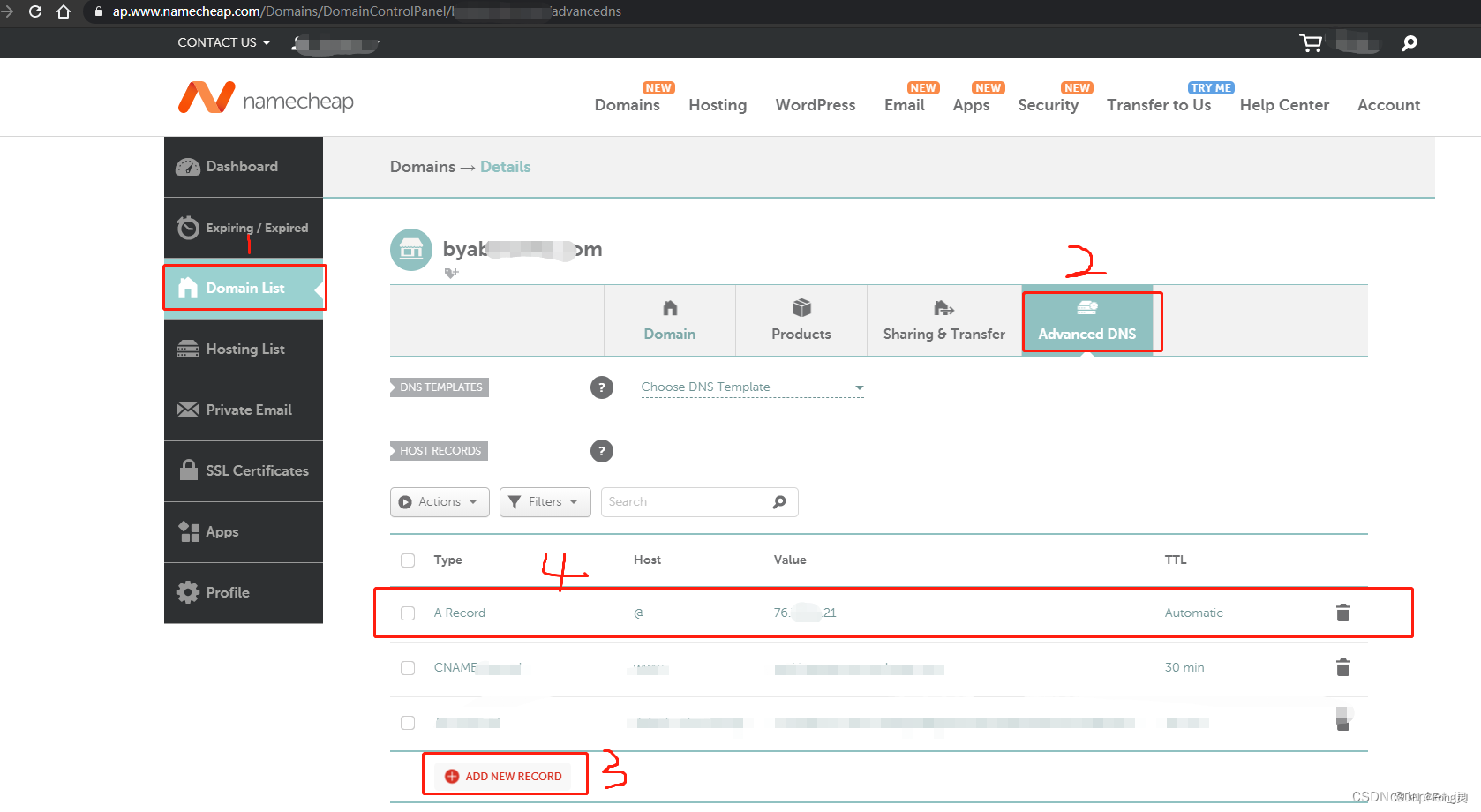Click the Automatic TTL value
The height and width of the screenshot is (812, 1481).
1194,613
